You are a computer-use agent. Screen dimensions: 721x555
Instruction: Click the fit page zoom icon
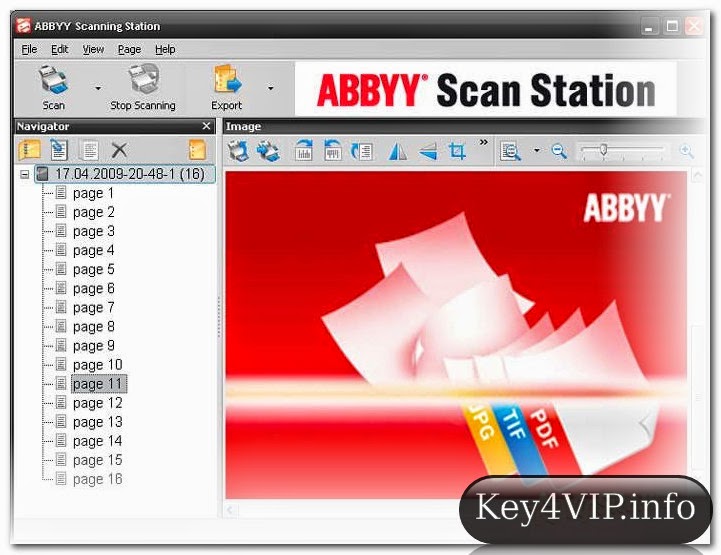[510, 151]
